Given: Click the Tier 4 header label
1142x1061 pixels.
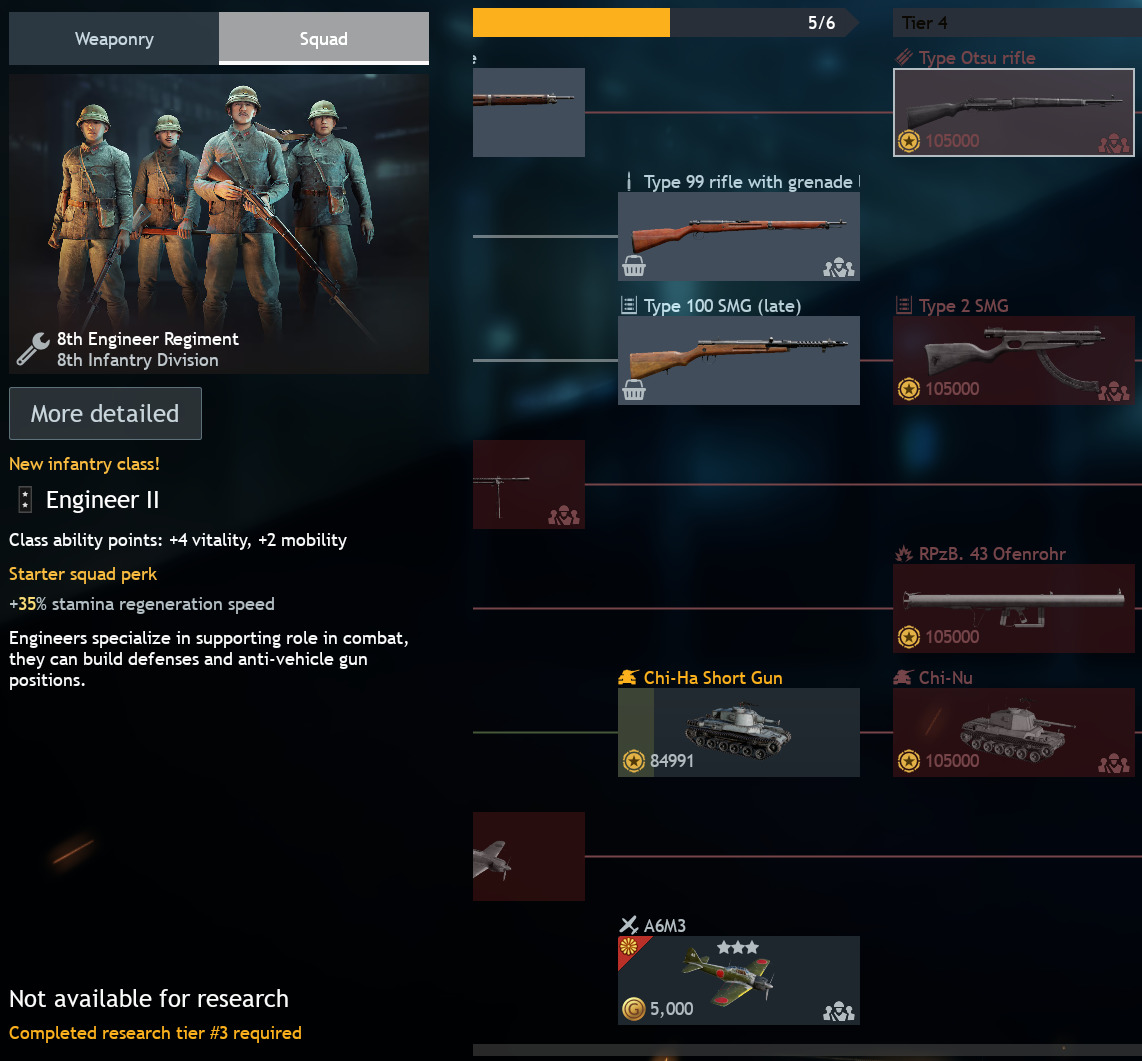Looking at the screenshot, I should (x=924, y=23).
